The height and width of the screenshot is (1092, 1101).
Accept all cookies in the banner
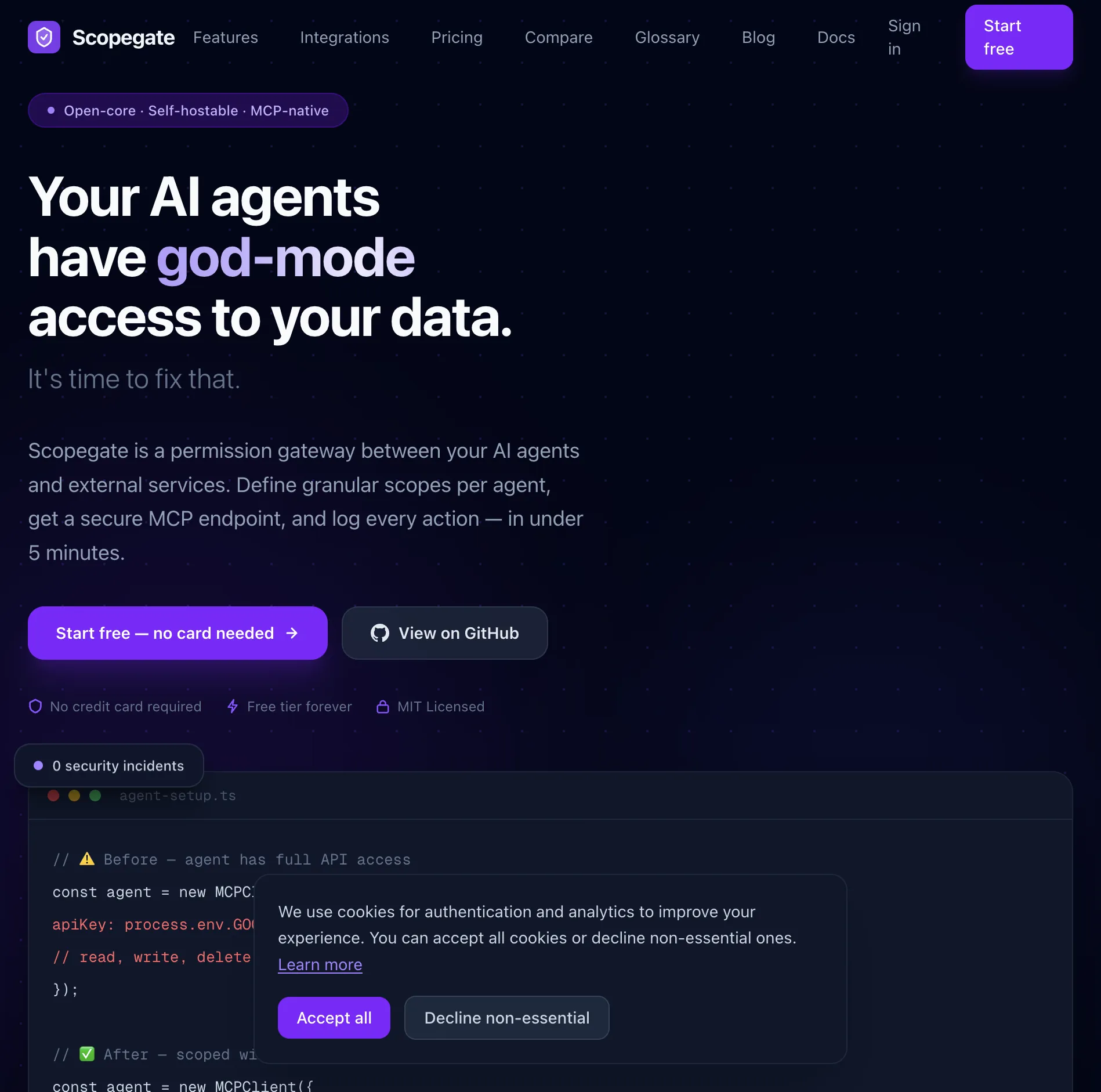tap(334, 1018)
